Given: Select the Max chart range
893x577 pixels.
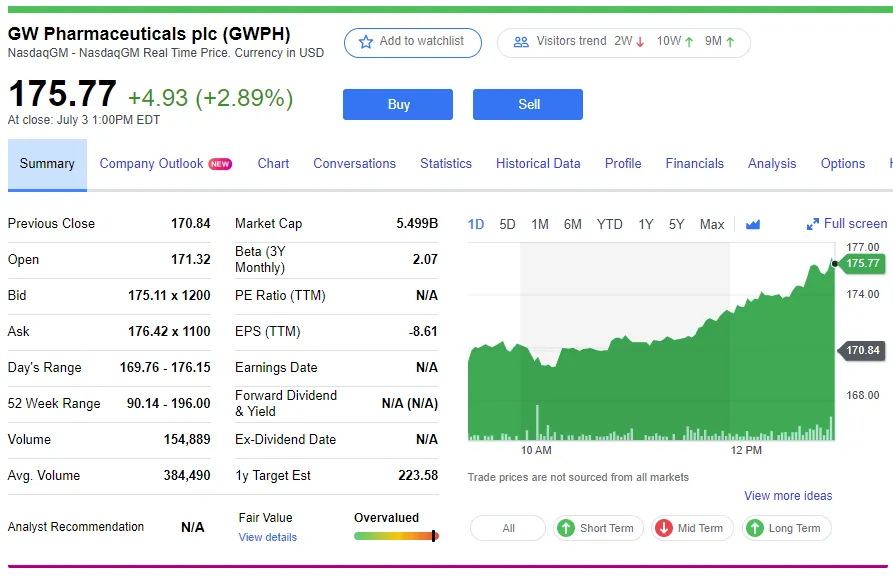Looking at the screenshot, I should [x=712, y=224].
